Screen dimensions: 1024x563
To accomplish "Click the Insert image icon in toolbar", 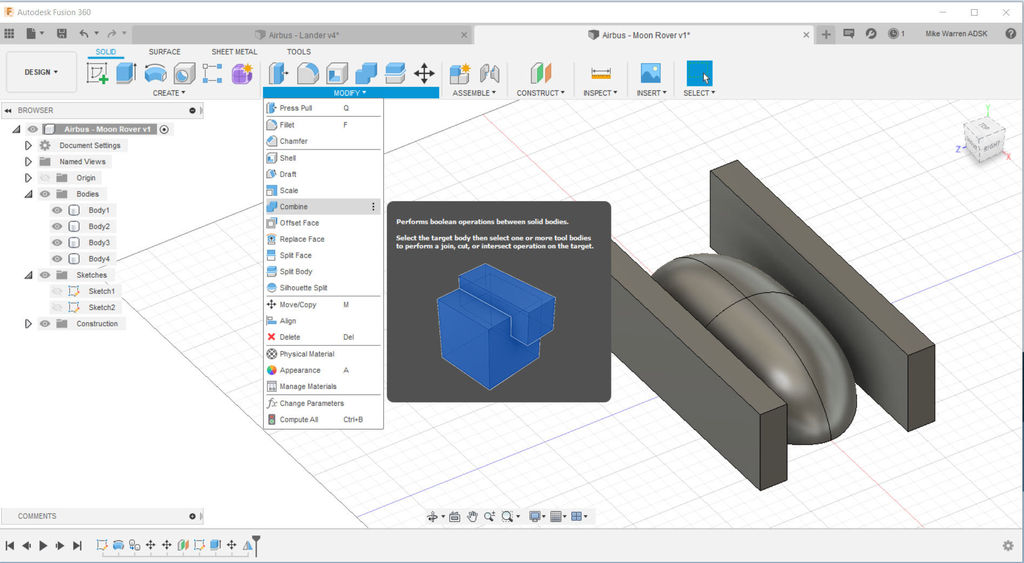I will point(650,73).
